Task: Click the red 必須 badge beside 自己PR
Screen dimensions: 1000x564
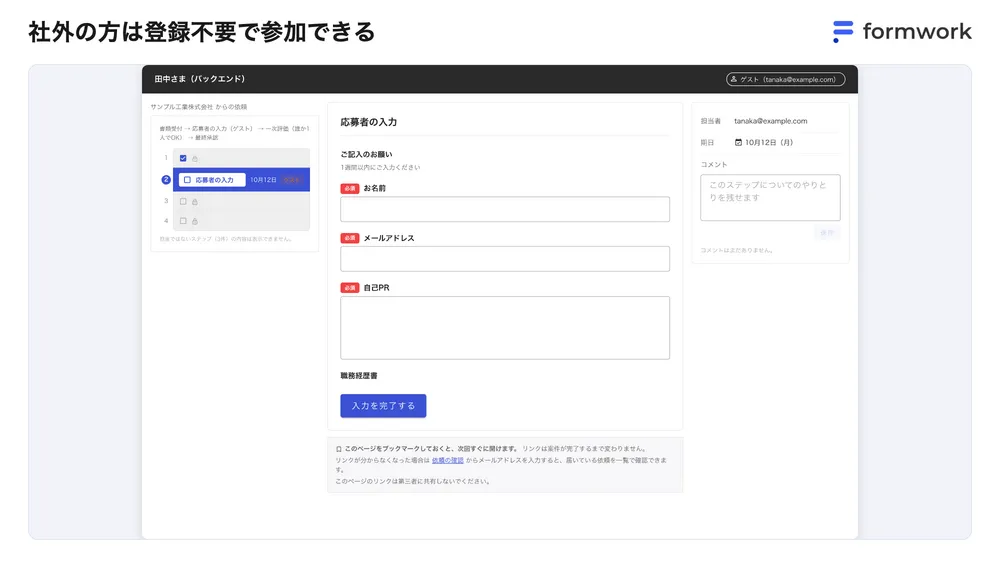Action: 350,288
